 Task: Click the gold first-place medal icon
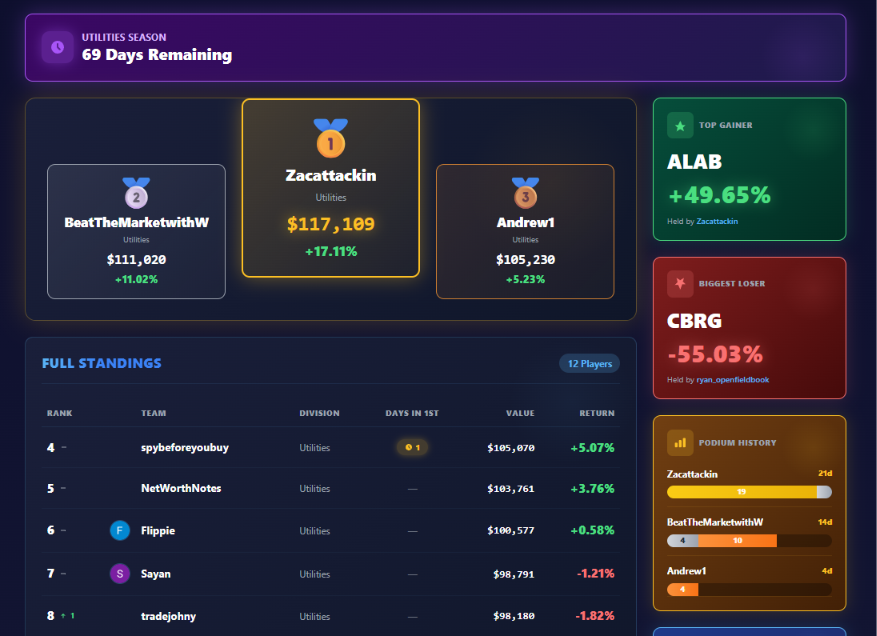coord(331,138)
